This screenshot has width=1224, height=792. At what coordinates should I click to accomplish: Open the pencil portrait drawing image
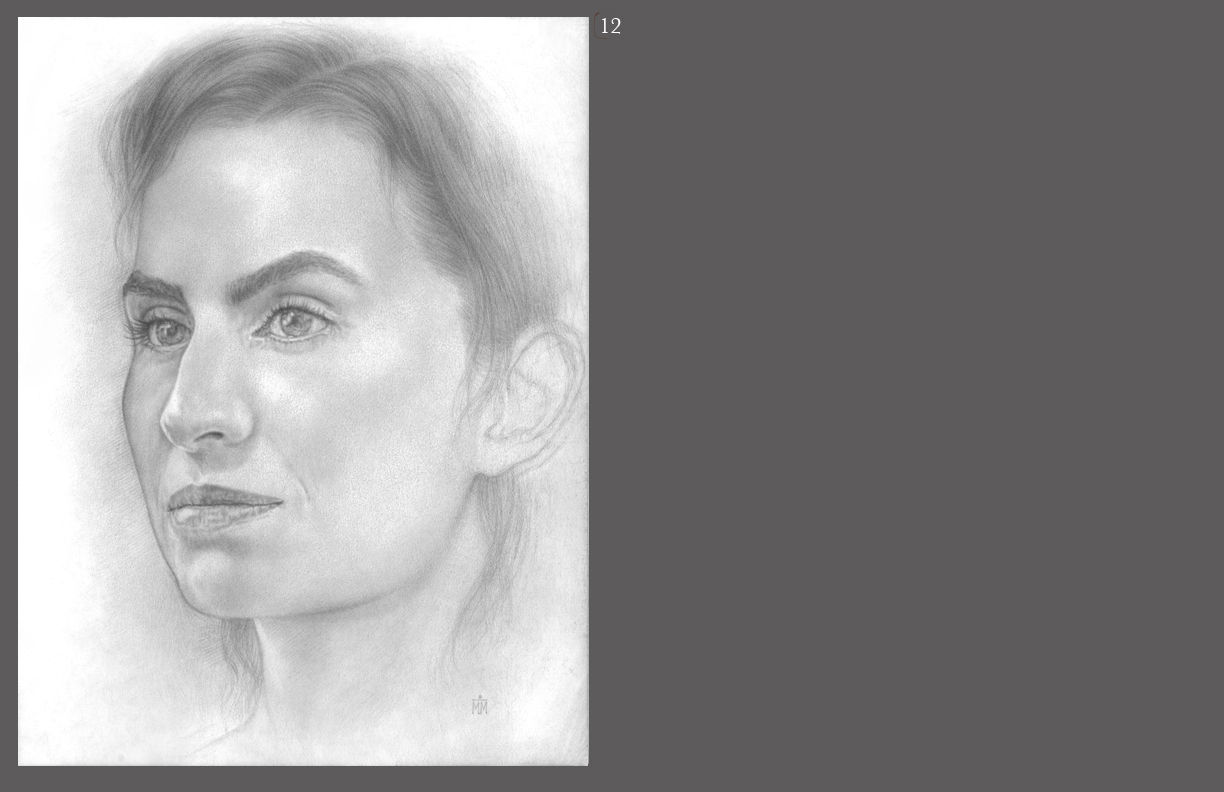pyautogui.click(x=303, y=391)
